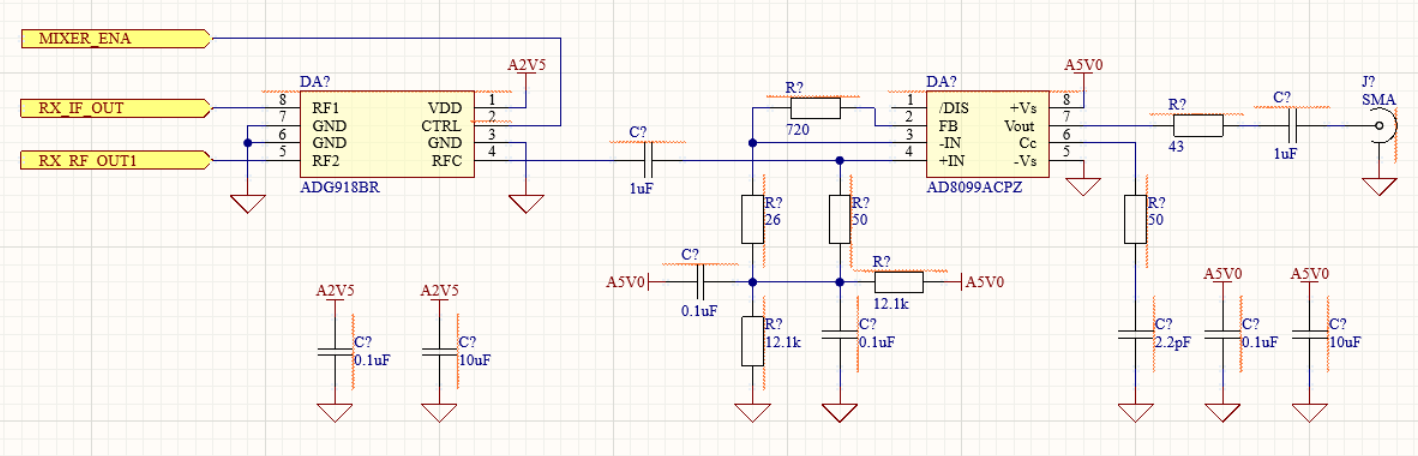Select the 26 ohm vertical resistor

click(x=752, y=219)
